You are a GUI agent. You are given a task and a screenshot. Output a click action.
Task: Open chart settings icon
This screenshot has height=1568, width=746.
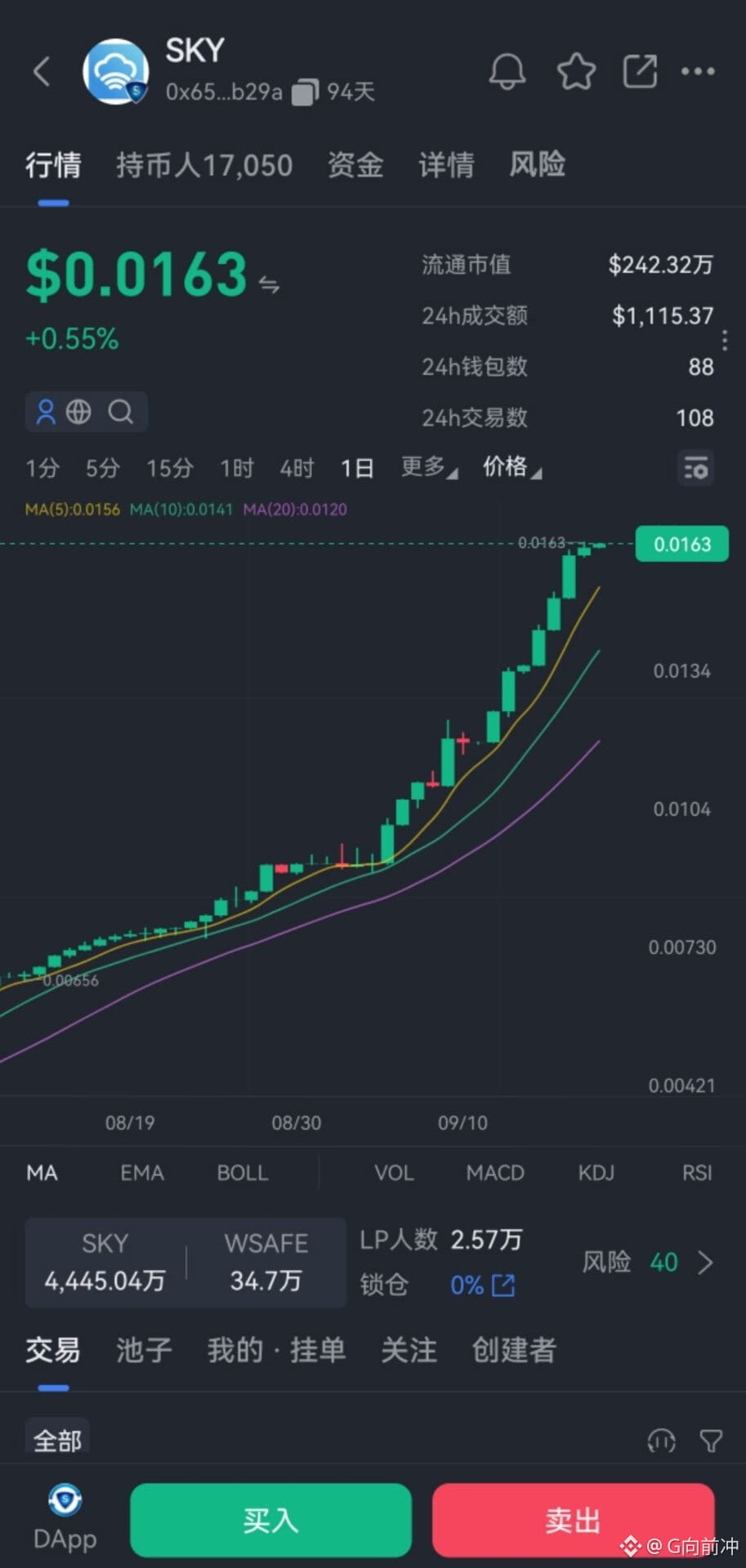click(696, 469)
